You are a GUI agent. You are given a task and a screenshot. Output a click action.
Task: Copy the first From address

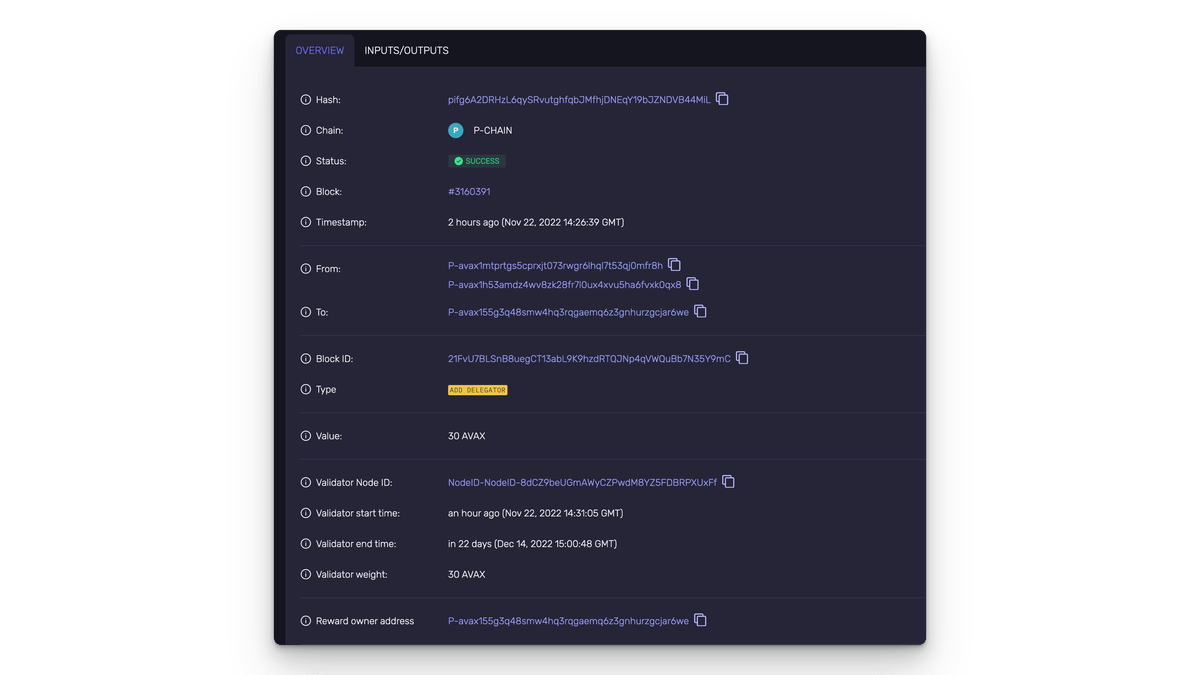pyautogui.click(x=674, y=265)
